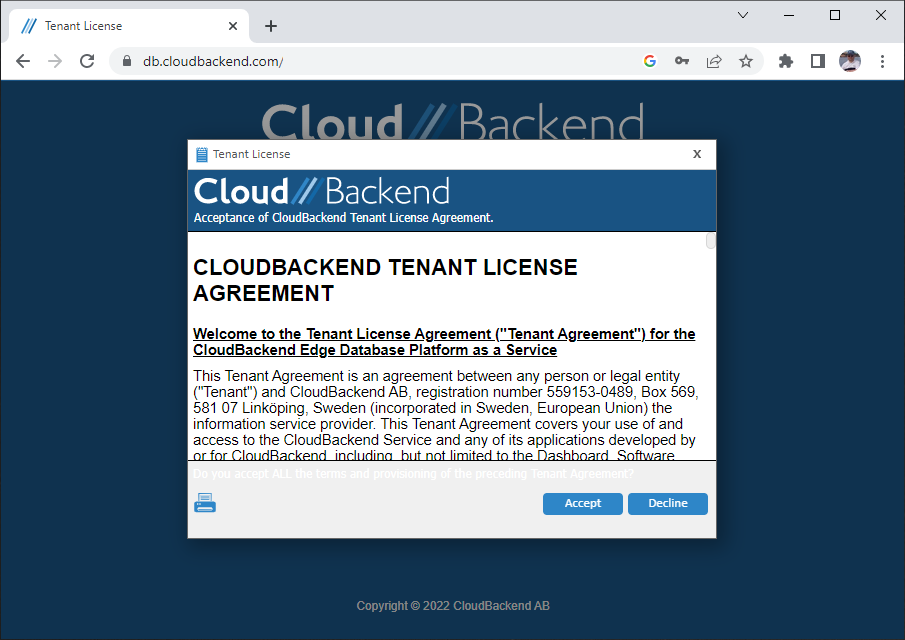
Task: Open saved passwords key icon
Action: 682,61
